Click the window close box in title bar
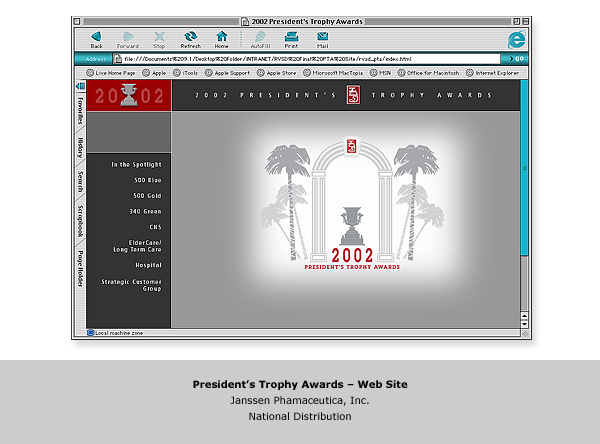This screenshot has width=600, height=444. tap(77, 21)
